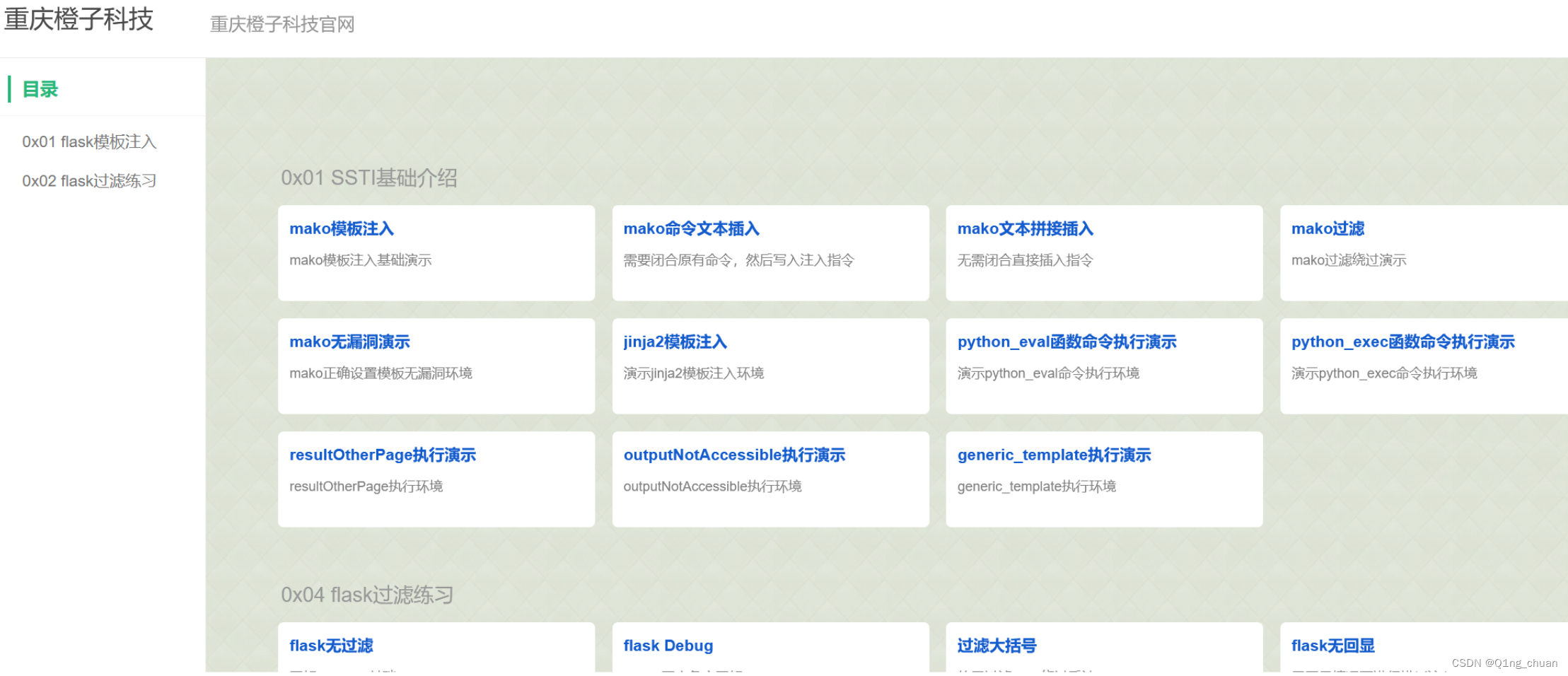Open the outputNotAccessible执行演示 page
1568x676 pixels.
click(x=734, y=455)
